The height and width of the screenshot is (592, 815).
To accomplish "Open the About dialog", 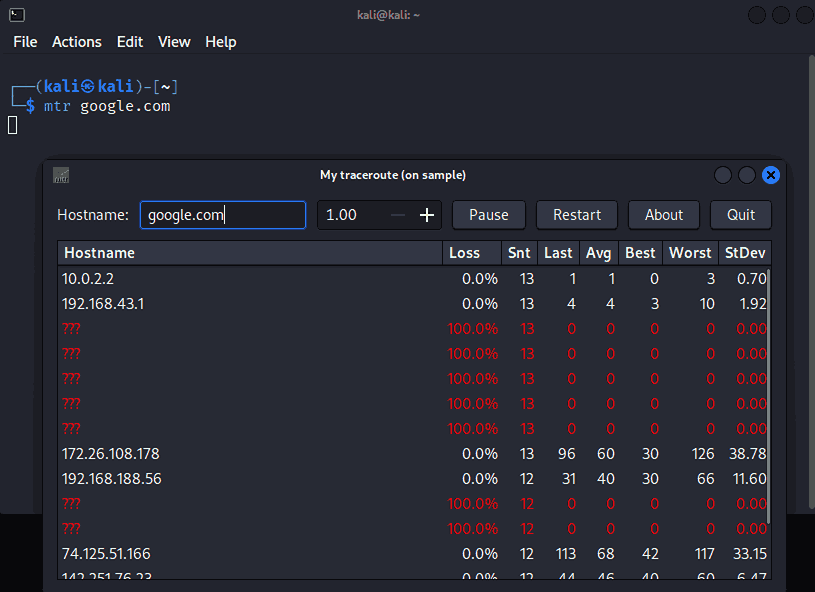I will [664, 215].
